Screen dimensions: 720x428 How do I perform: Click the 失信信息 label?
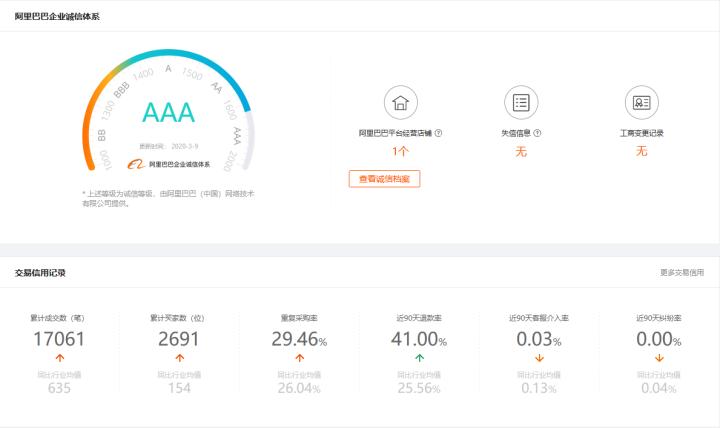[516, 133]
